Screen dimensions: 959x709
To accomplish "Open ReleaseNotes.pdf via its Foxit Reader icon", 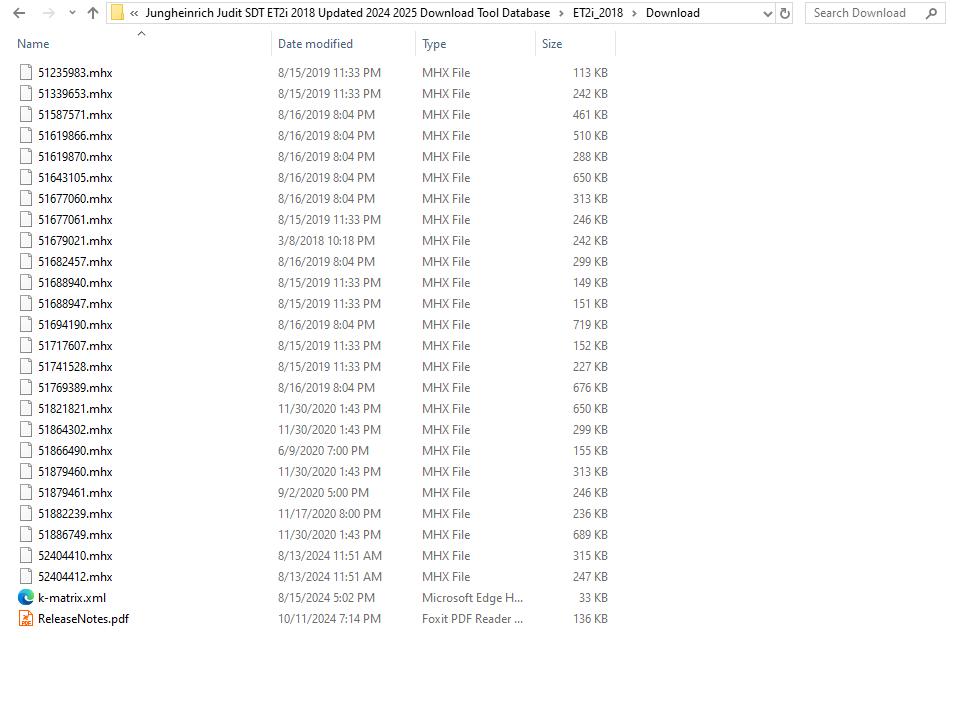I will point(24,618).
